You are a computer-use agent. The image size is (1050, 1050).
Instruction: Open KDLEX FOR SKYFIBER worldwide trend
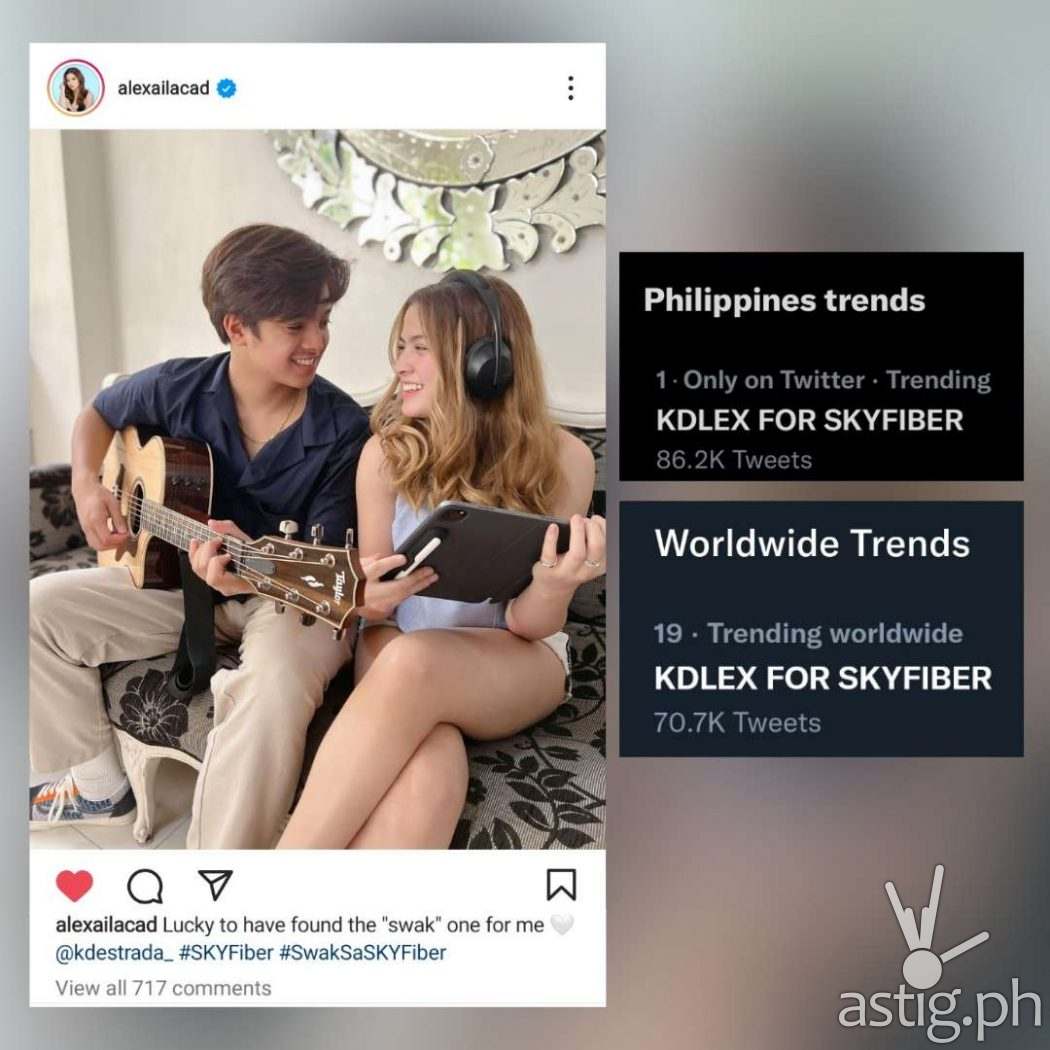click(822, 678)
